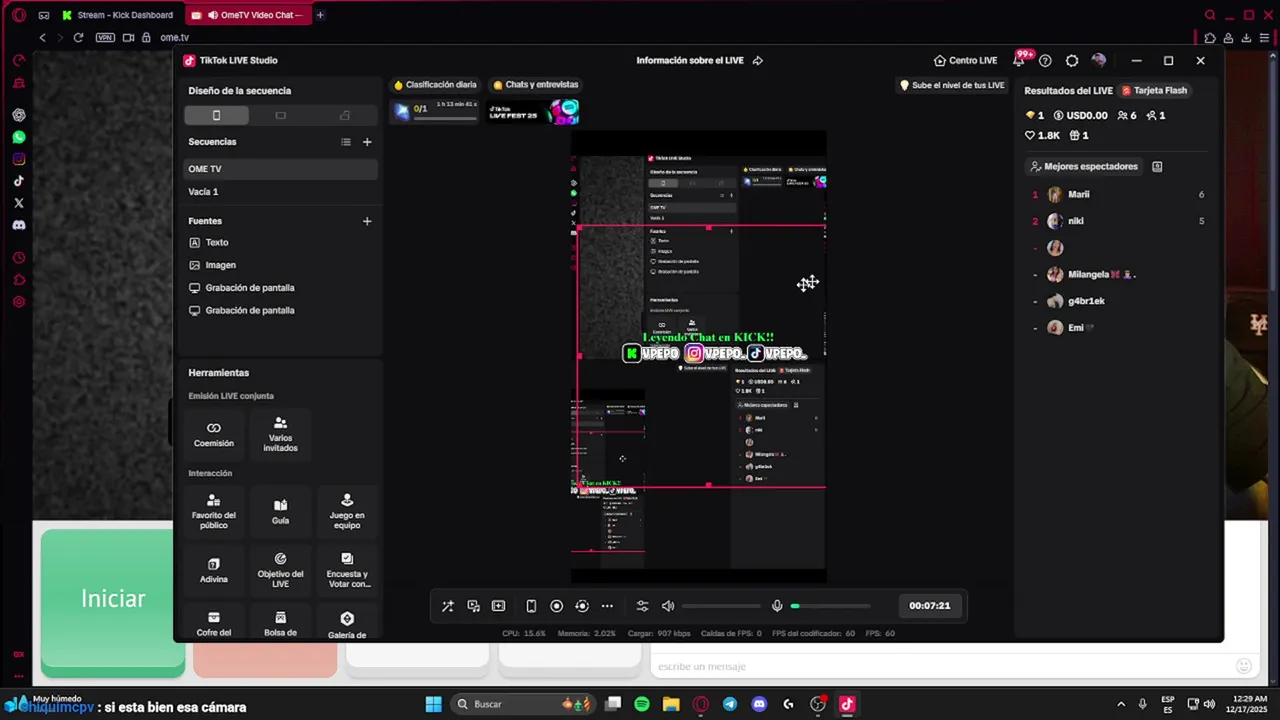Open the Objetivo del LIVE tool
The height and width of the screenshot is (720, 1280).
pos(280,570)
